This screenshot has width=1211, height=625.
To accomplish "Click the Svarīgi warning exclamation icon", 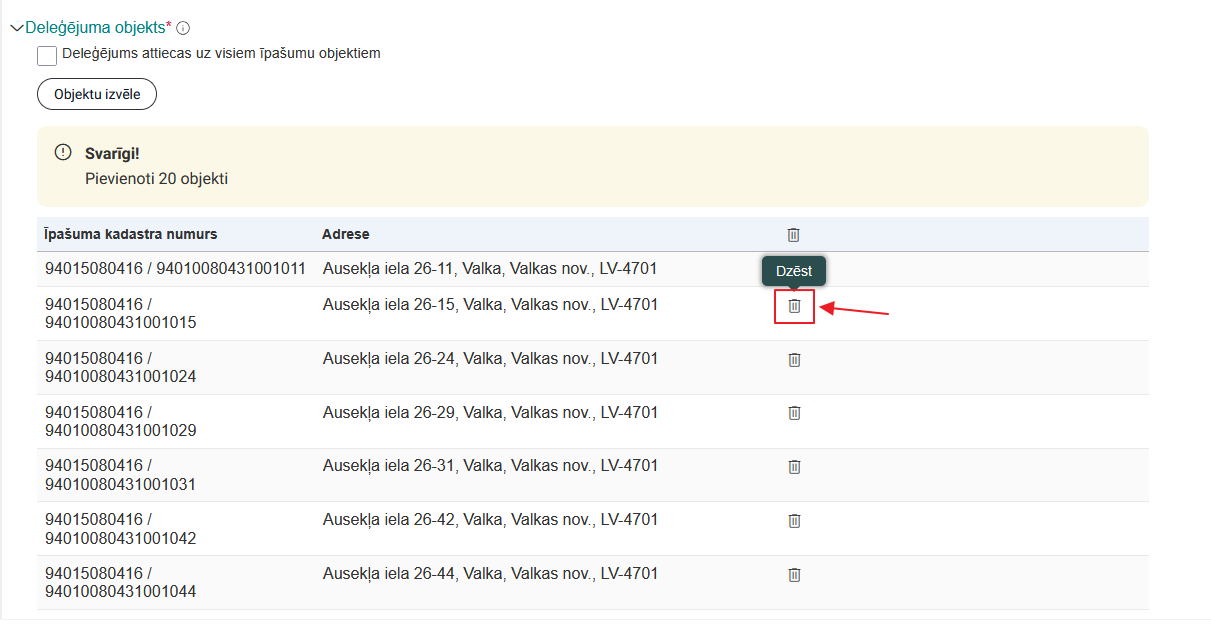I will (x=63, y=152).
